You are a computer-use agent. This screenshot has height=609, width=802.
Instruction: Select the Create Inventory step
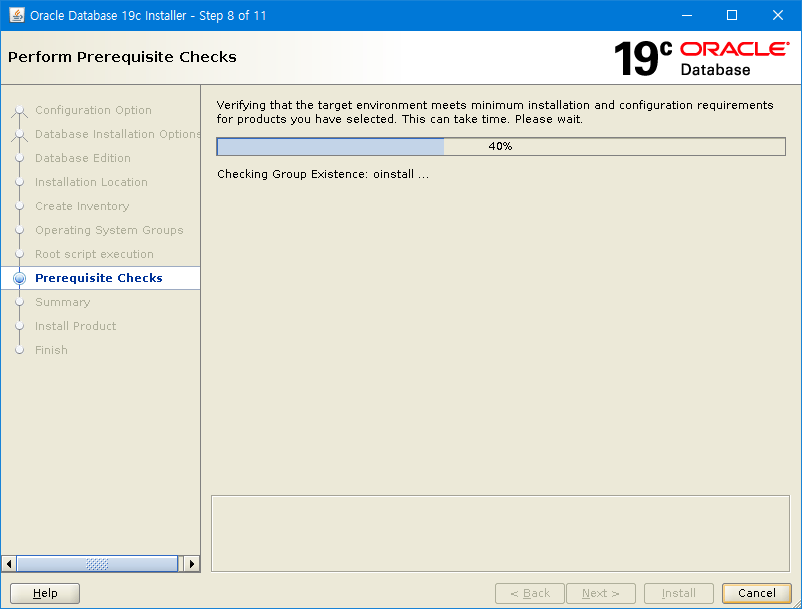coord(82,206)
